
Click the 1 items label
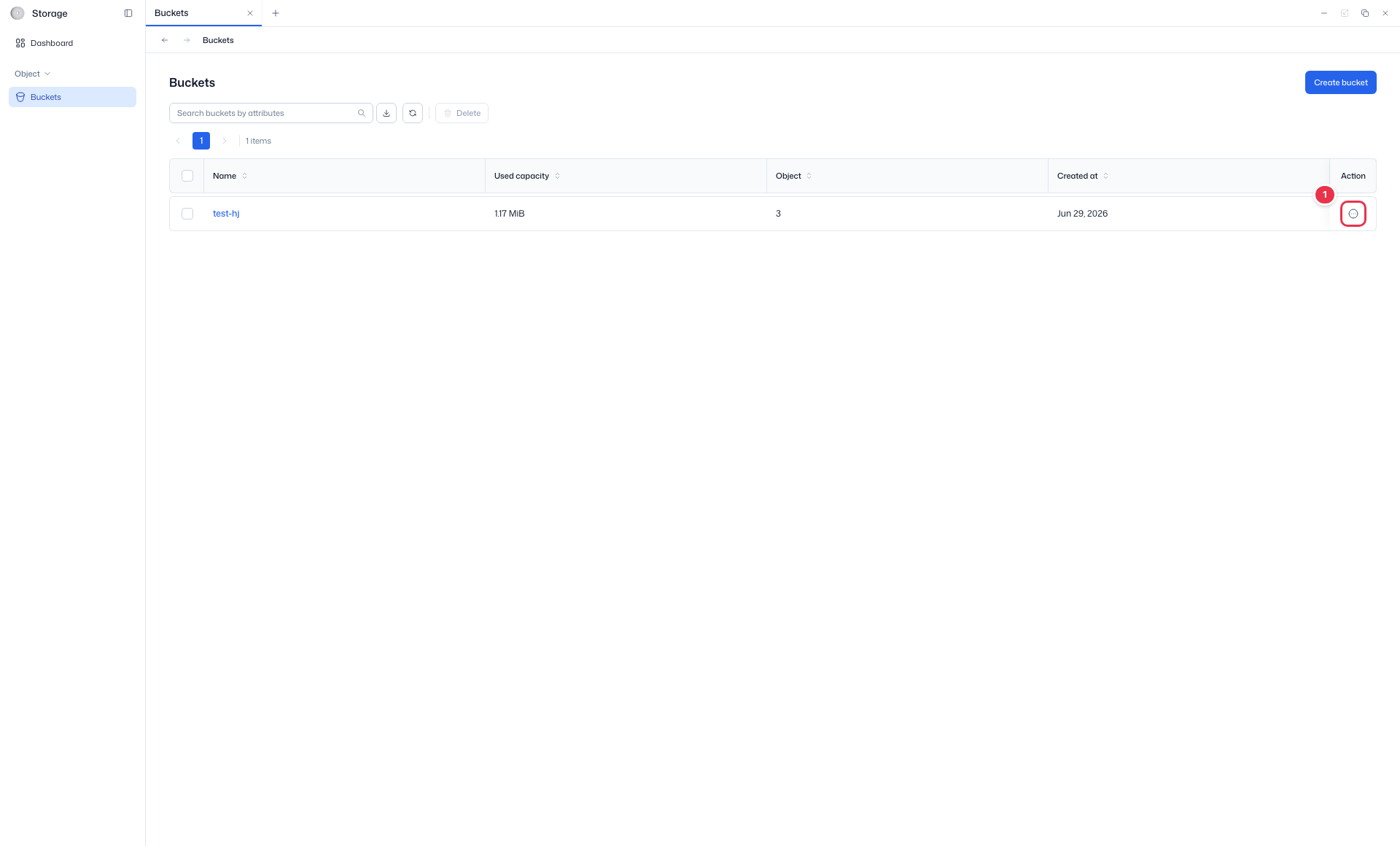258,141
